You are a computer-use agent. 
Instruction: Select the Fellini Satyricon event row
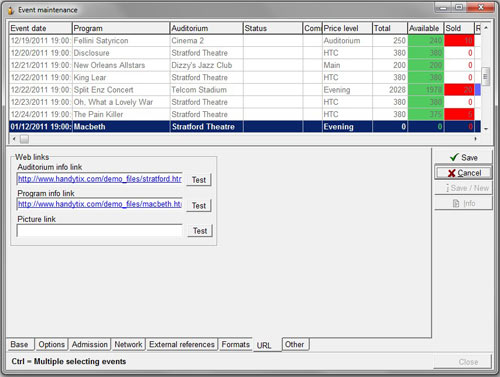point(245,41)
